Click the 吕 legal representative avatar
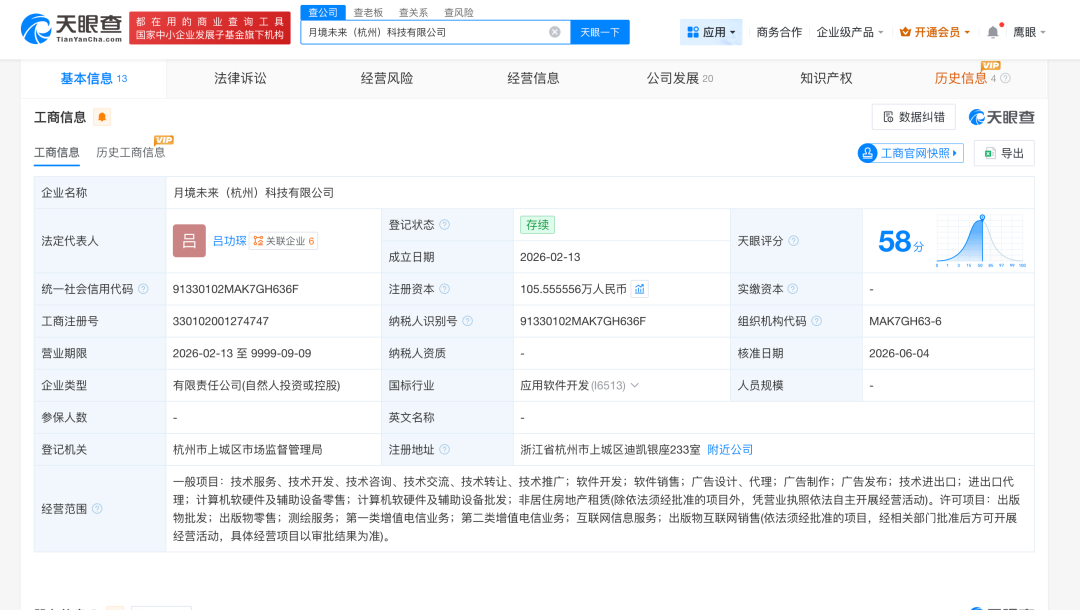This screenshot has width=1080, height=610. (189, 241)
